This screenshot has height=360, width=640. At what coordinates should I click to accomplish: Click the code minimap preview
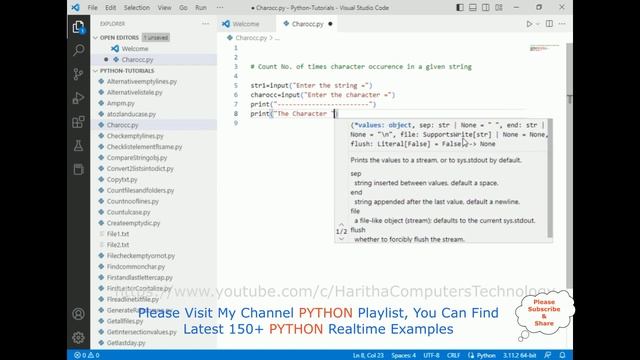(x=544, y=48)
